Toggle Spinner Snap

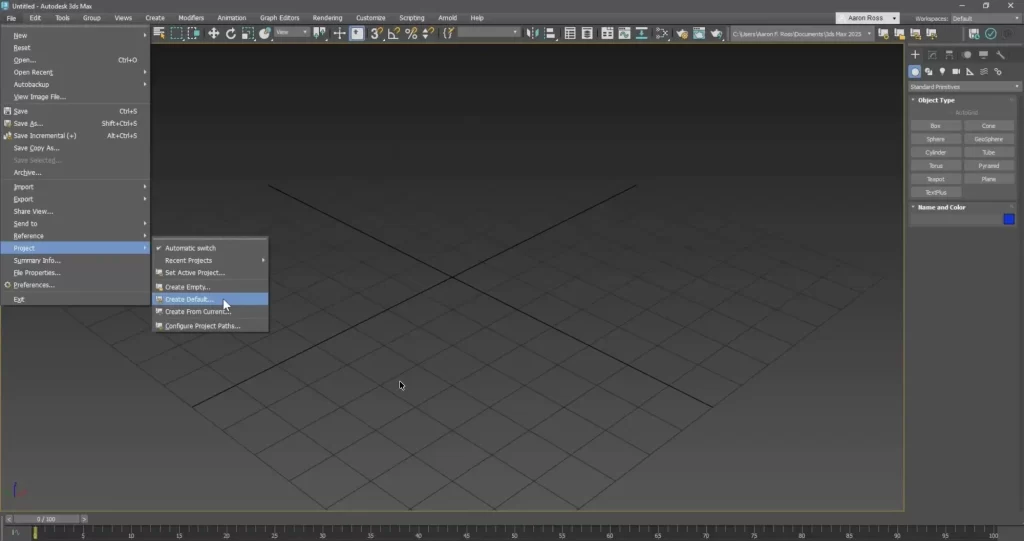[x=428, y=33]
